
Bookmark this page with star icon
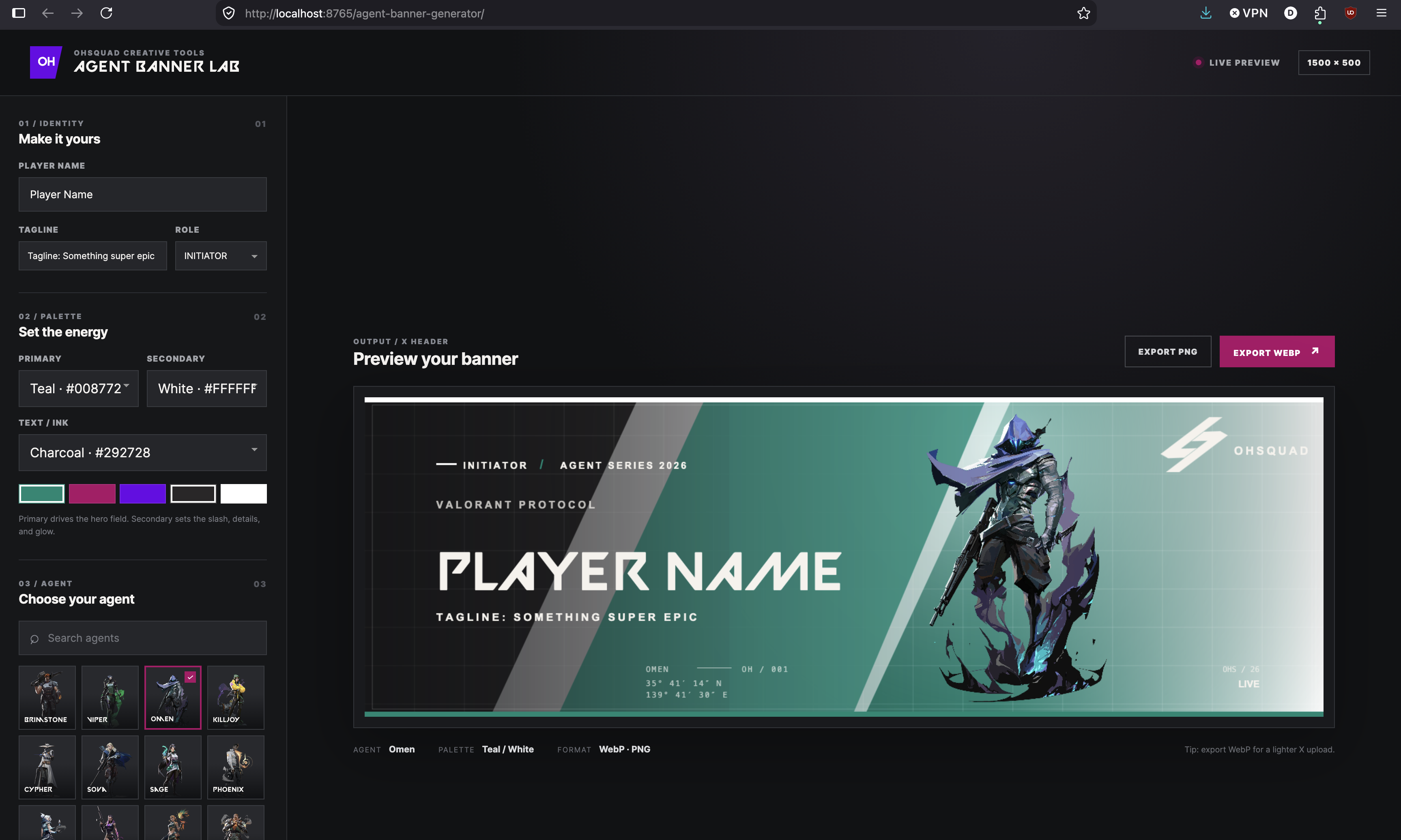tap(1083, 13)
